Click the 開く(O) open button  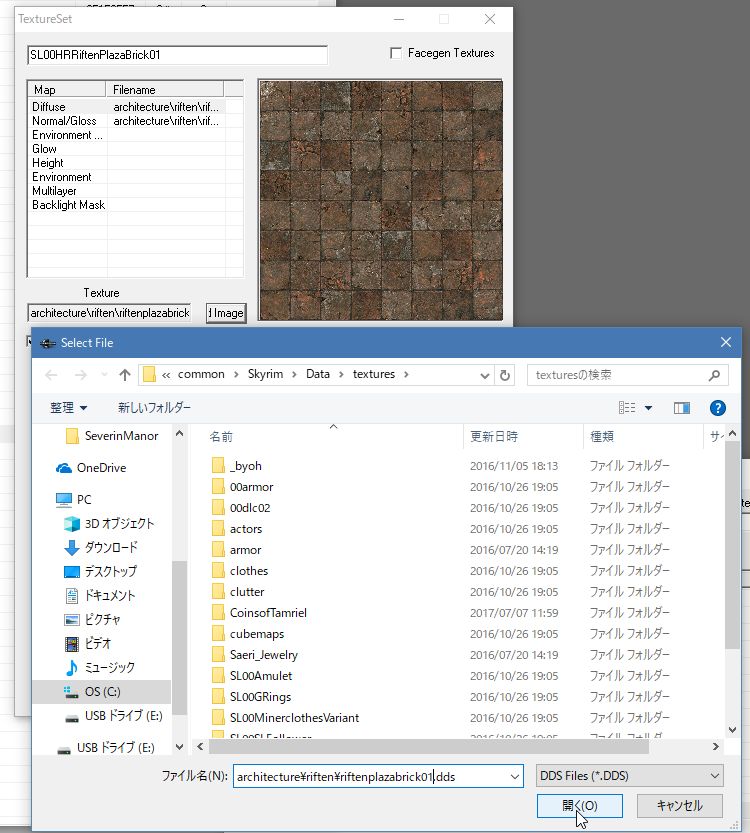point(579,806)
